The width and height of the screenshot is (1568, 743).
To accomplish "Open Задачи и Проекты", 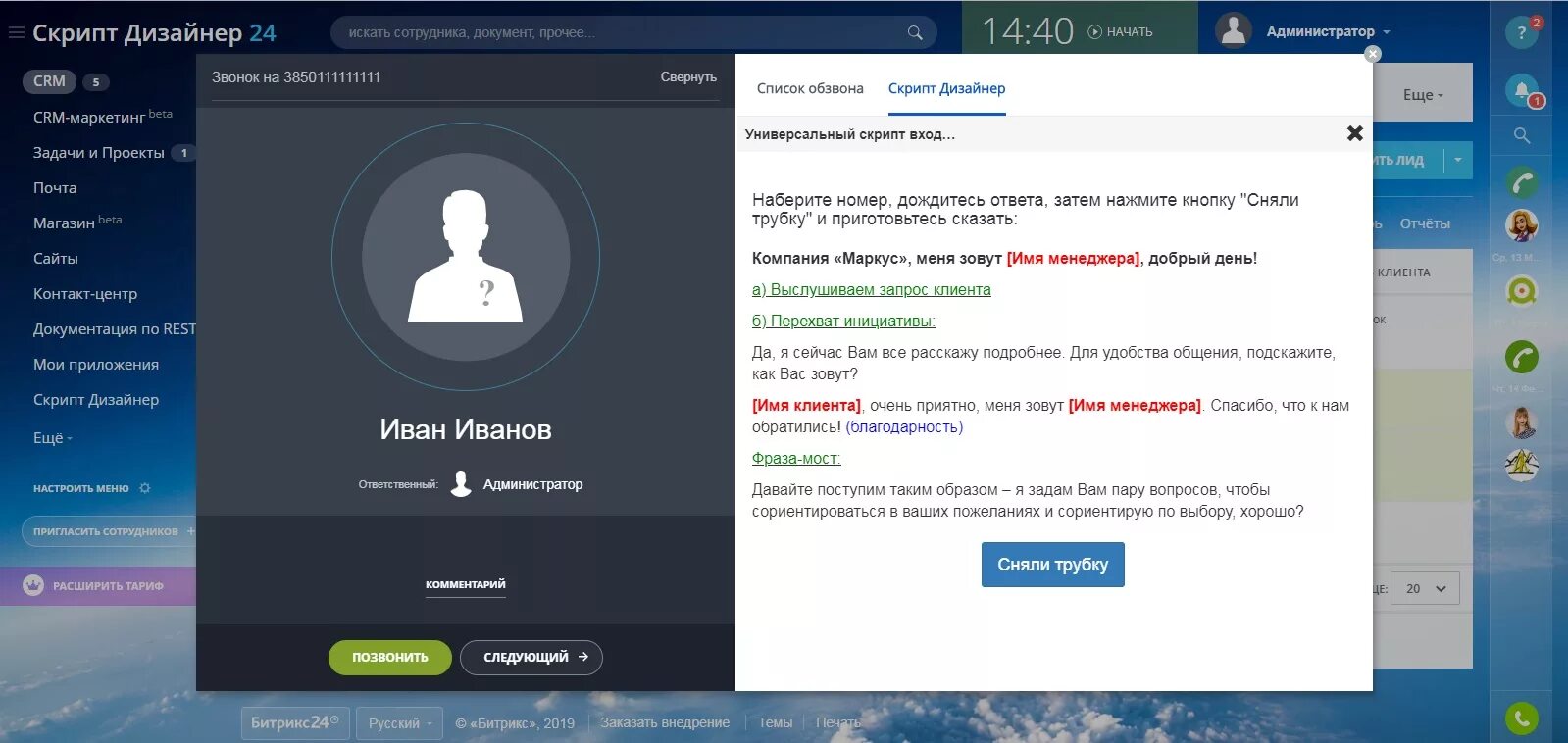I will pyautogui.click(x=99, y=153).
